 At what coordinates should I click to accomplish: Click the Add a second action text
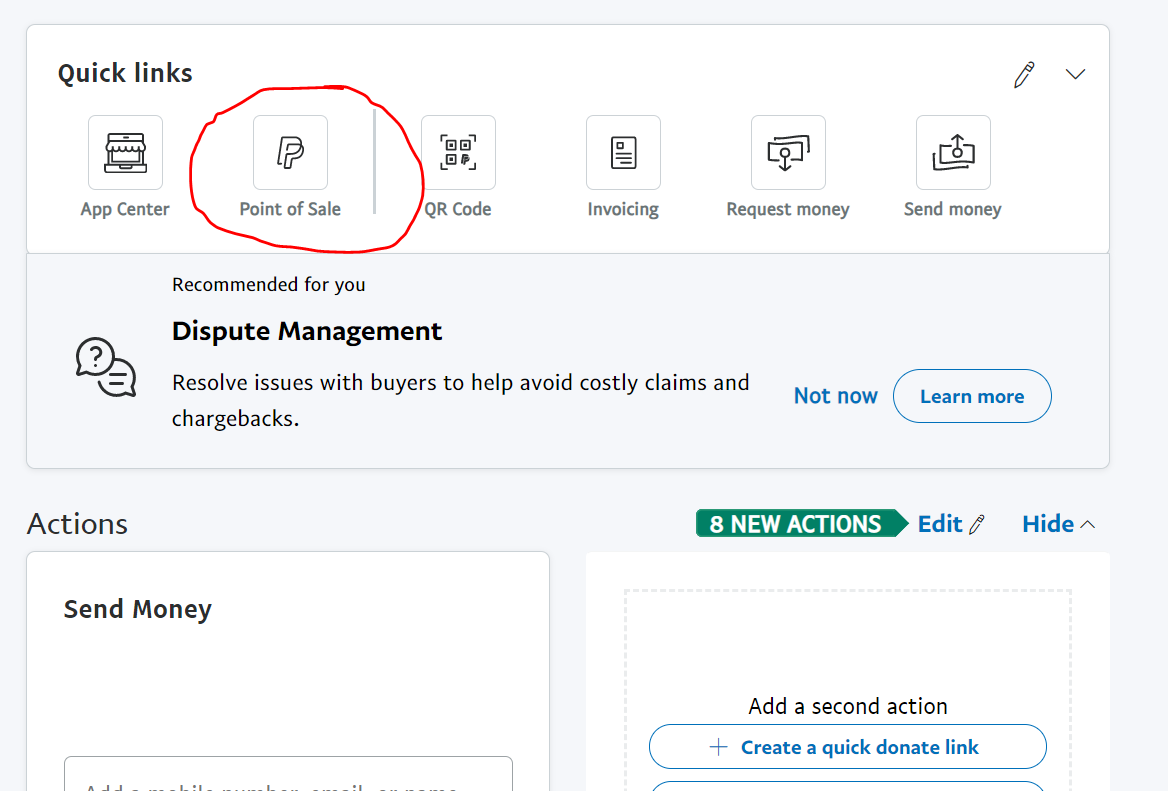(848, 706)
